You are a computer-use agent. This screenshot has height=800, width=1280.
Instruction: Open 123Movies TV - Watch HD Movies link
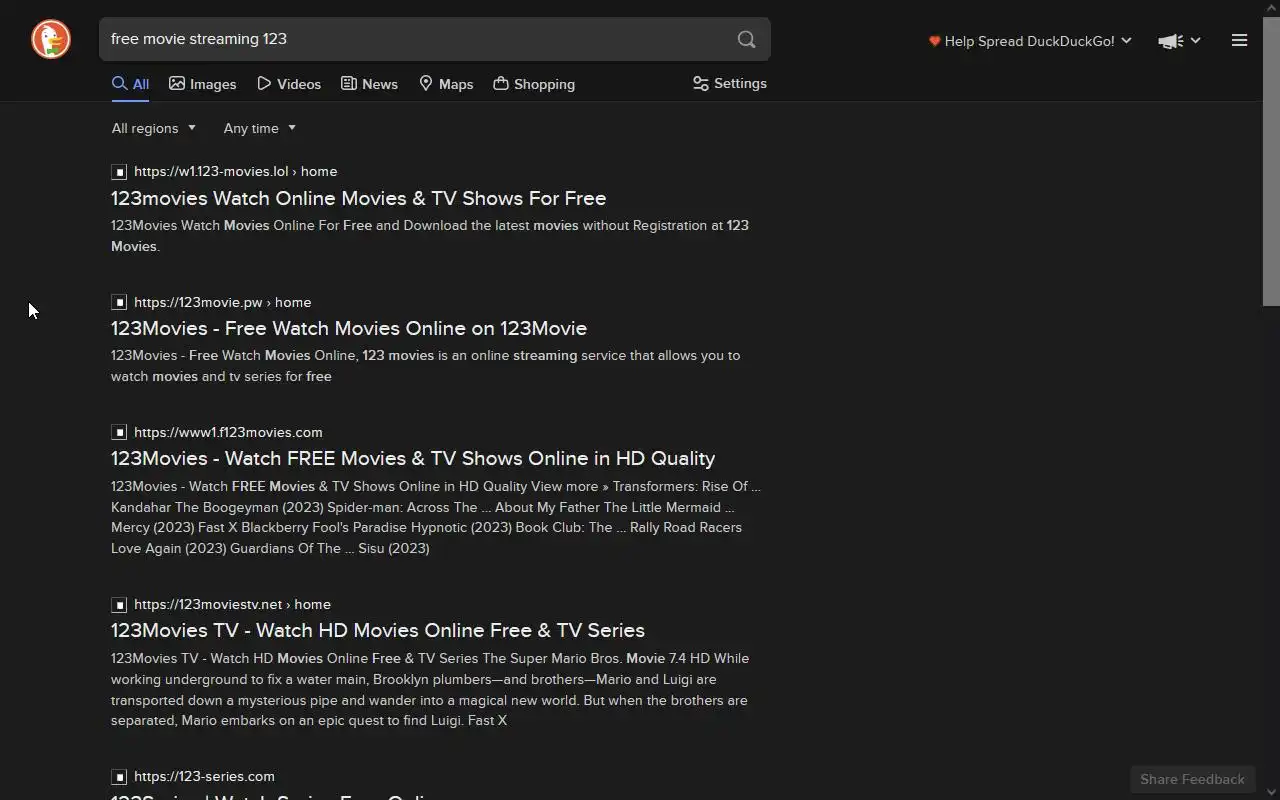[x=378, y=630]
